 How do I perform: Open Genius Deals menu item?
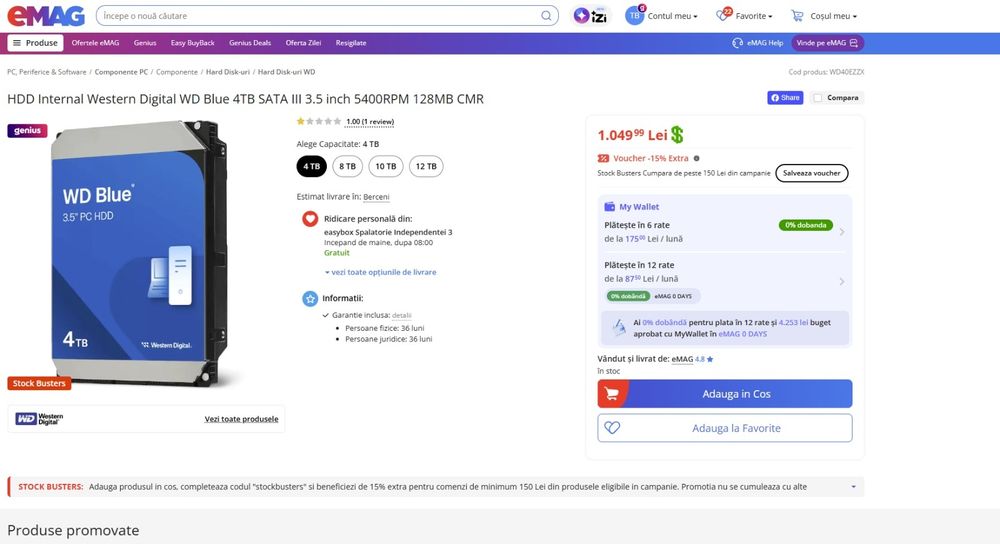(x=250, y=43)
